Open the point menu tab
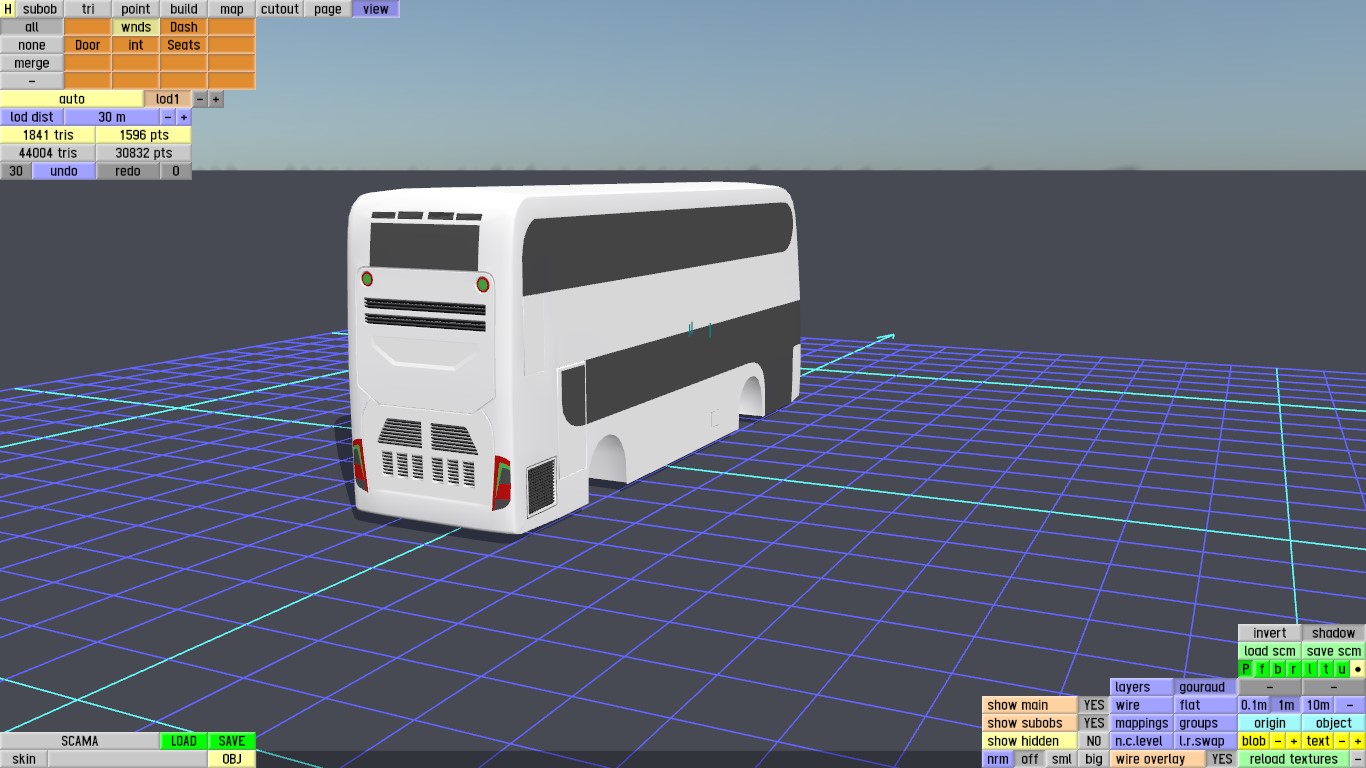 136,9
